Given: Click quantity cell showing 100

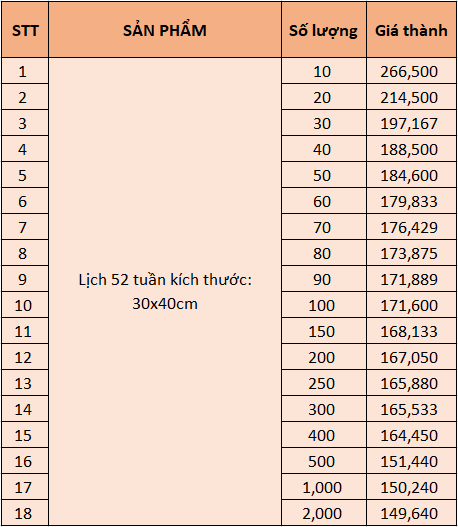Looking at the screenshot, I should (324, 305).
